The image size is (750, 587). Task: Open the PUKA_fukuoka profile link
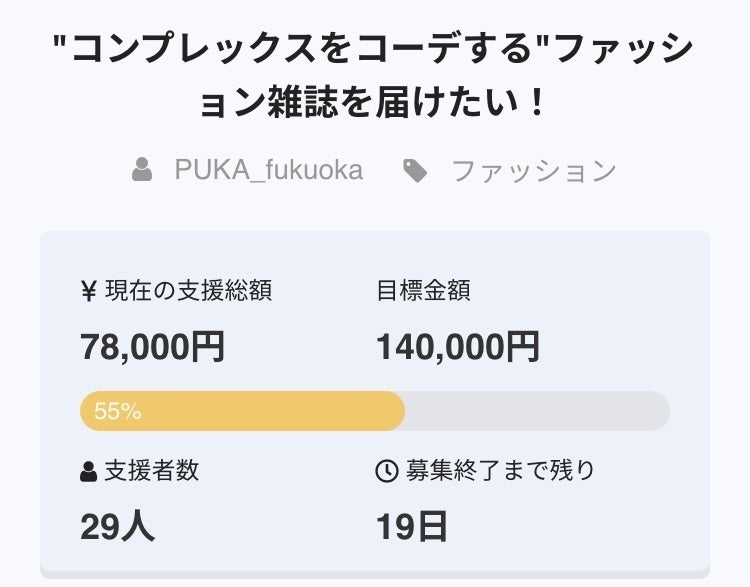pyautogui.click(x=268, y=171)
